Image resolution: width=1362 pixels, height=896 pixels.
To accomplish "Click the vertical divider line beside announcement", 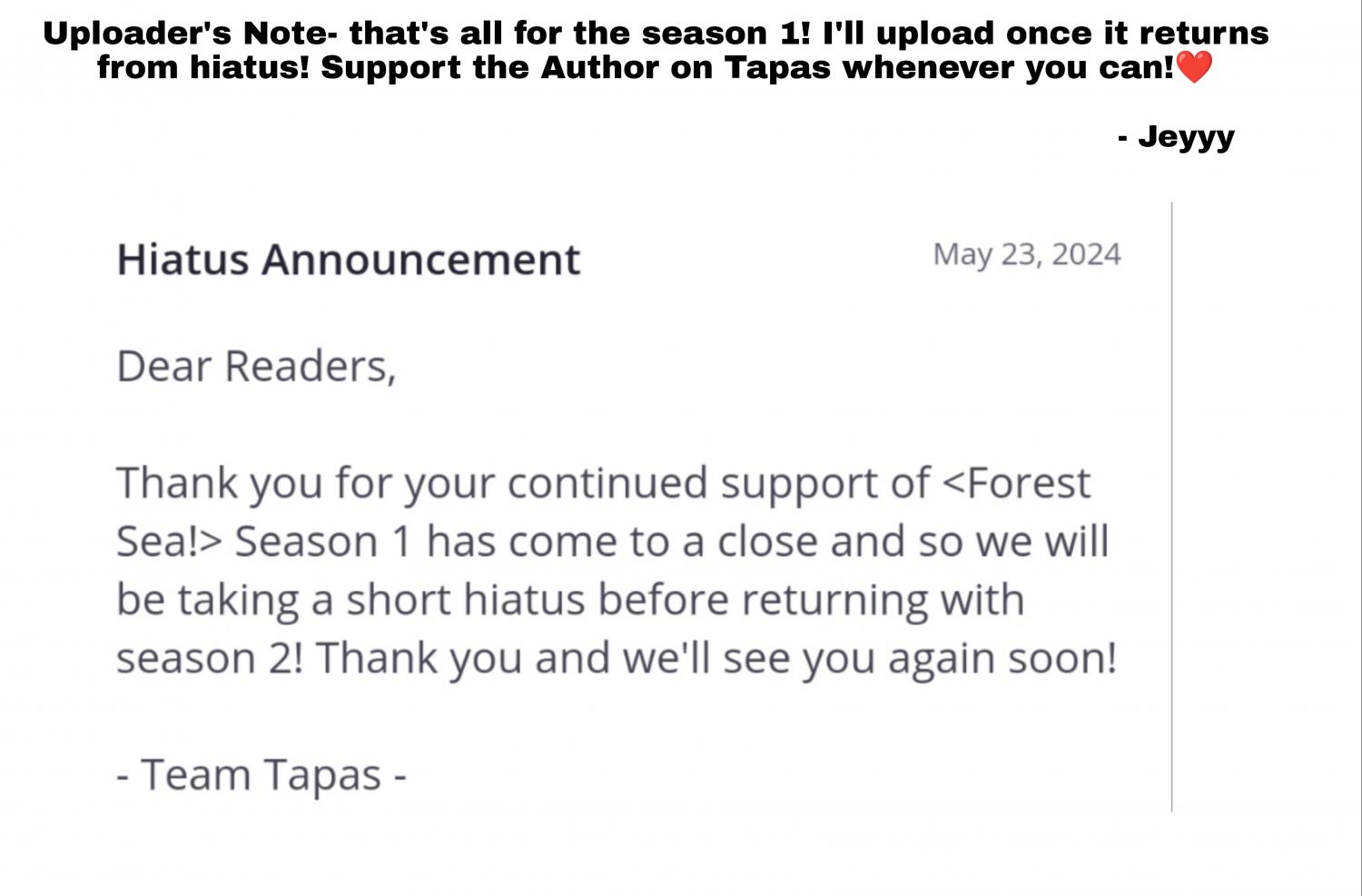I will click(1171, 507).
